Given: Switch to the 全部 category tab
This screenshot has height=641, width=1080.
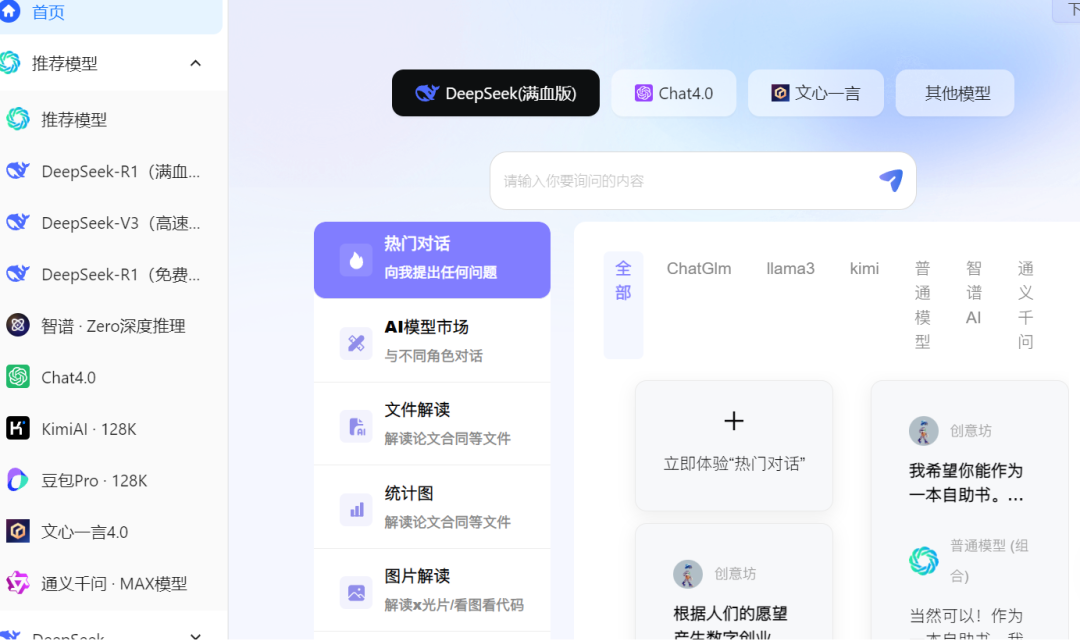Looking at the screenshot, I should point(623,305).
